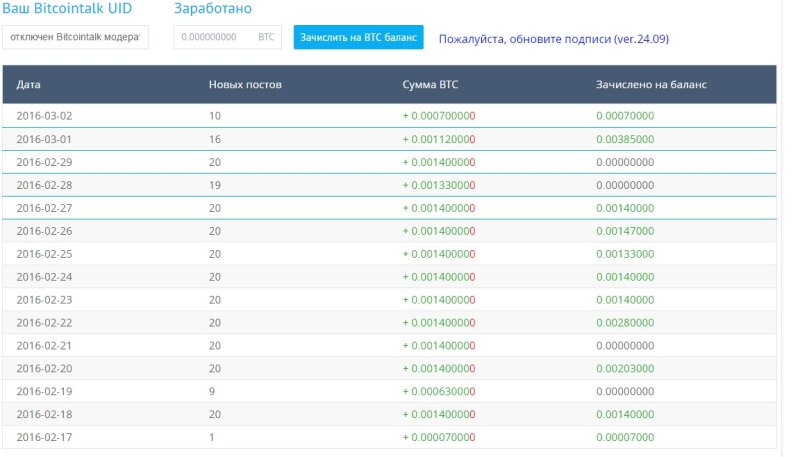Viewport: 800px width, 457px height.
Task: Click the 0.00280000 credited balance value
Action: coord(625,323)
